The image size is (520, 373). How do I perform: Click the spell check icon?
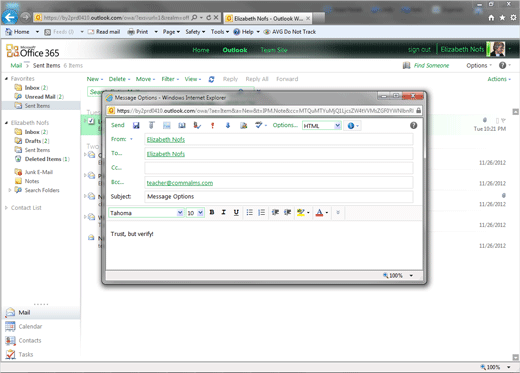(258, 125)
